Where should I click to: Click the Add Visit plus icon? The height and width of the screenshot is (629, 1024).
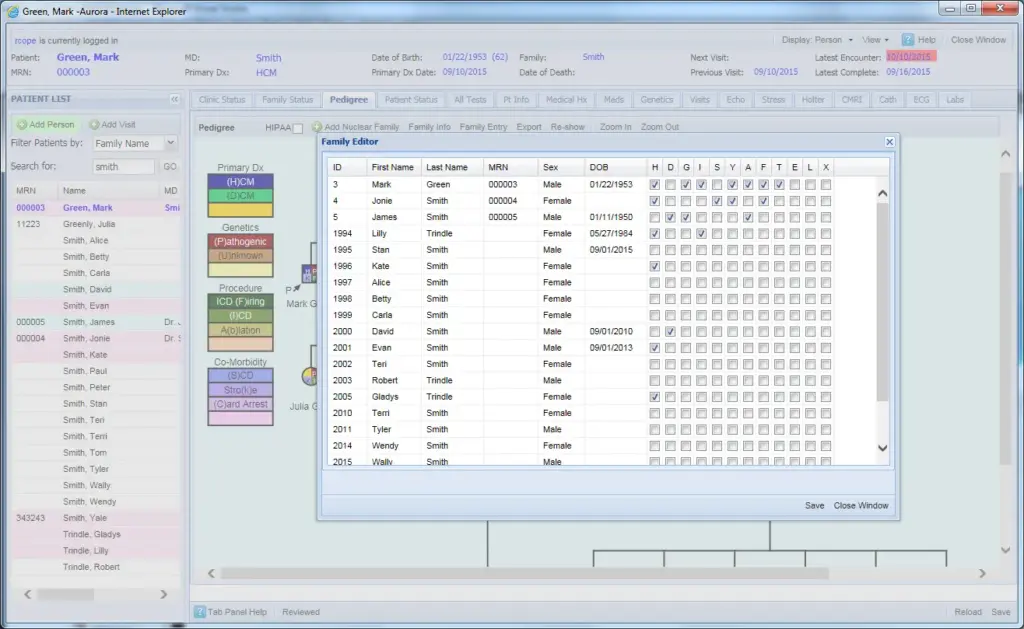coord(94,124)
